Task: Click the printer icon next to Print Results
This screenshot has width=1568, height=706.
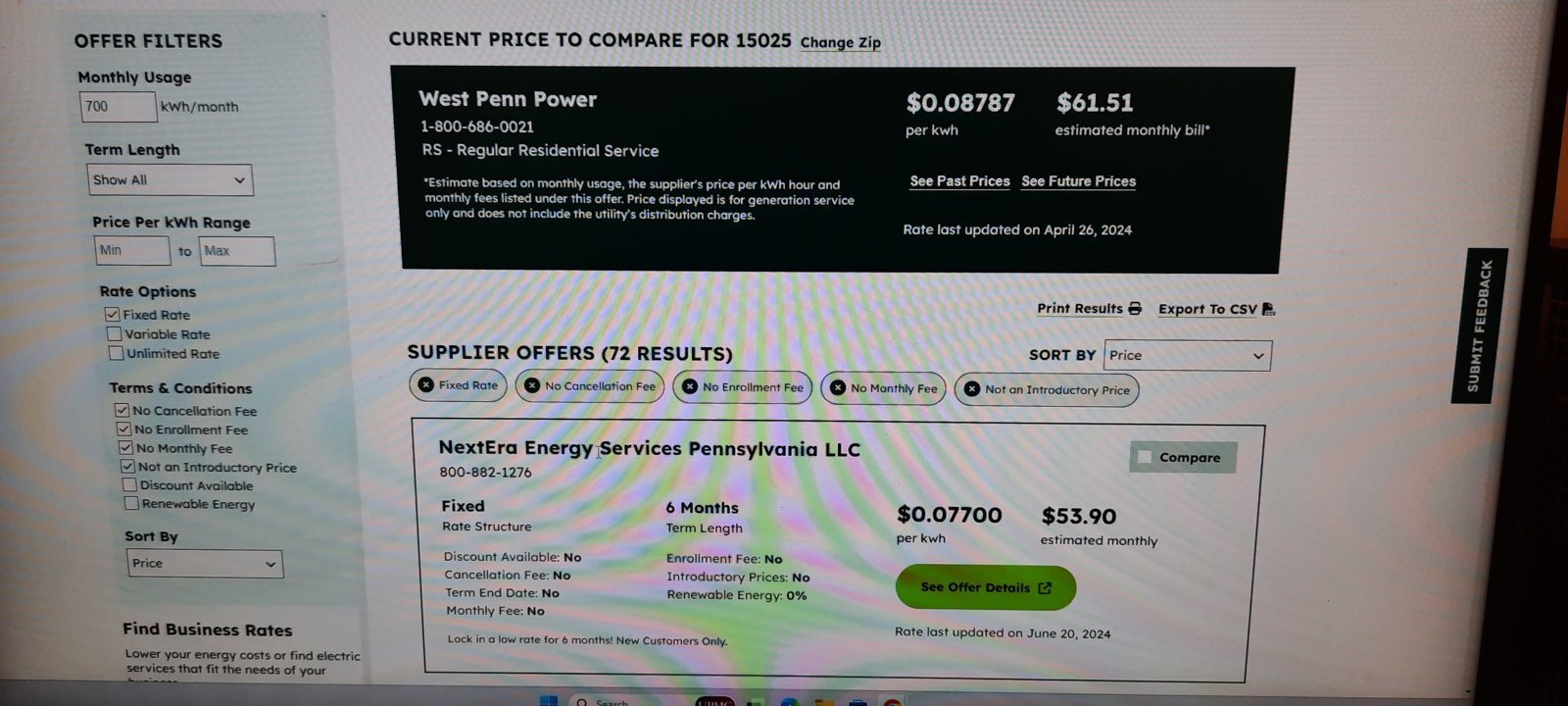Action: click(x=1135, y=308)
